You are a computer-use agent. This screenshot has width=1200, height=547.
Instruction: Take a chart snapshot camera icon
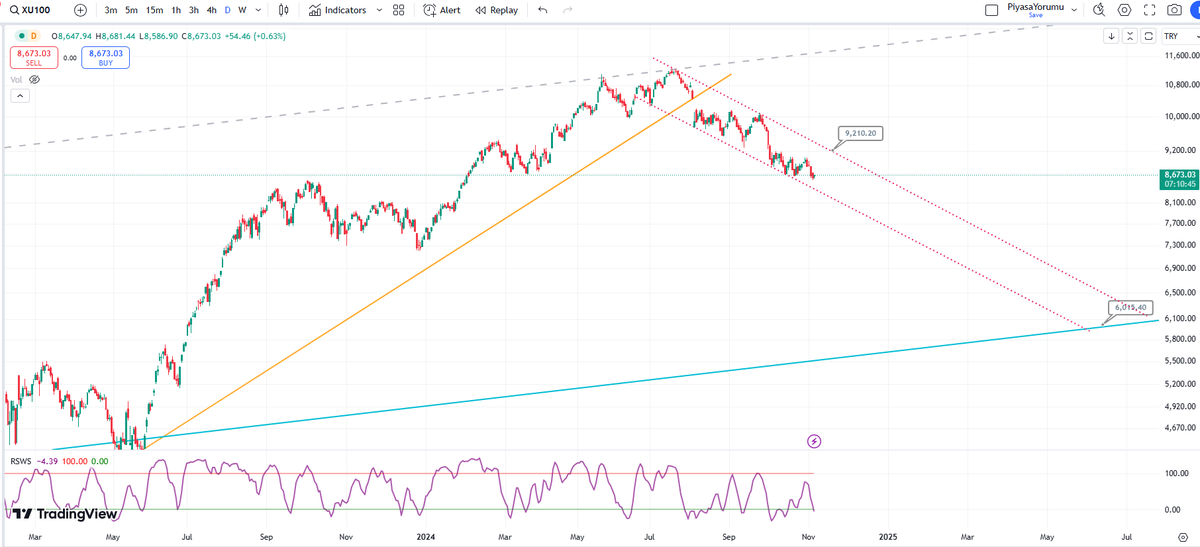point(1173,10)
